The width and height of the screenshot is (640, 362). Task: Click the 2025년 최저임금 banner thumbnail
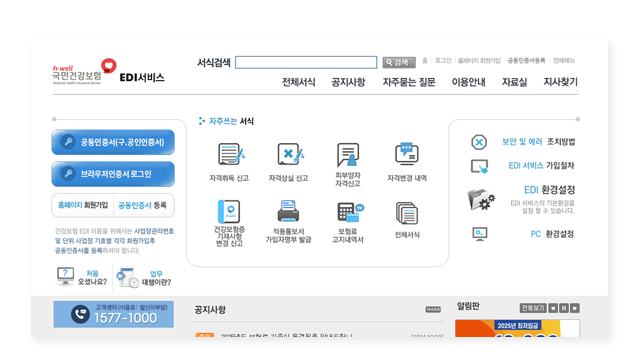517,329
